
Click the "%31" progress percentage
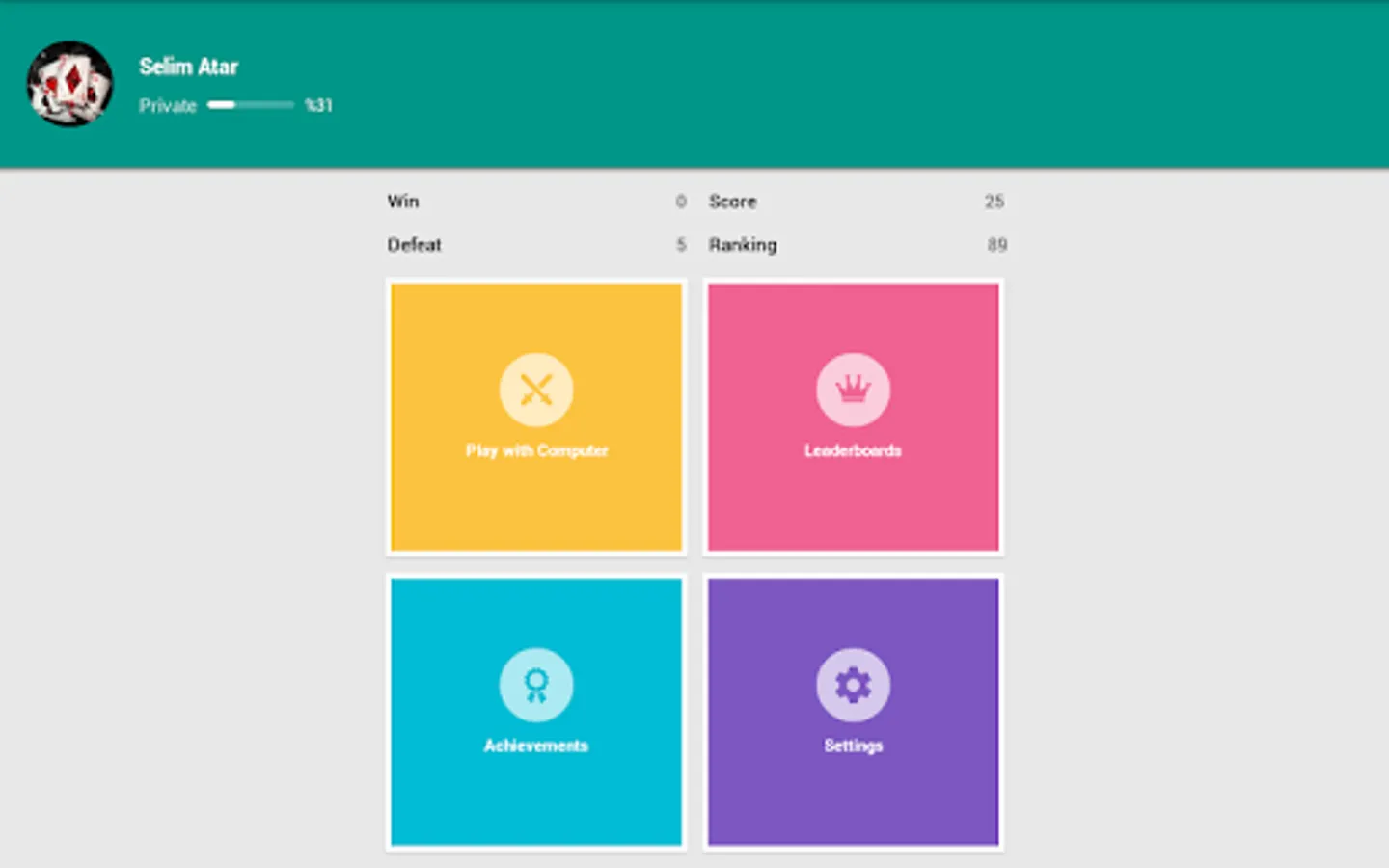tap(318, 105)
